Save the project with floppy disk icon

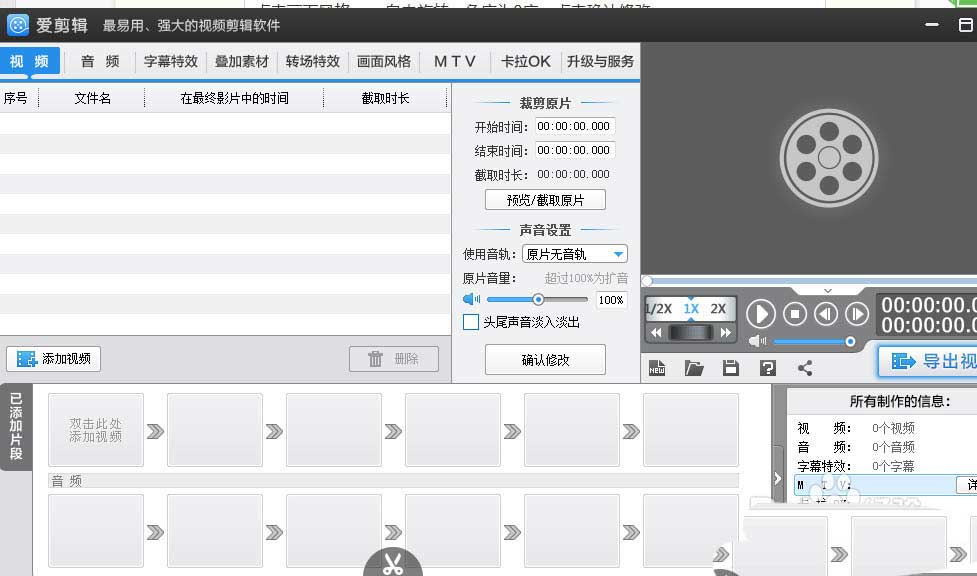tap(731, 368)
